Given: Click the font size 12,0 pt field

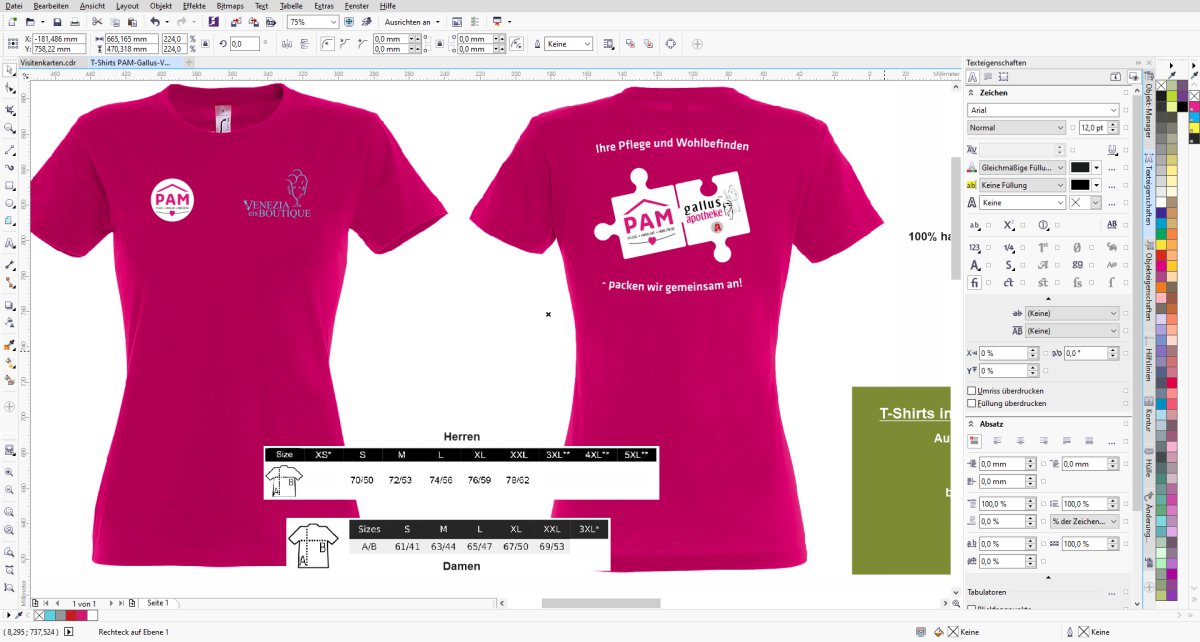Looking at the screenshot, I should point(1093,128).
